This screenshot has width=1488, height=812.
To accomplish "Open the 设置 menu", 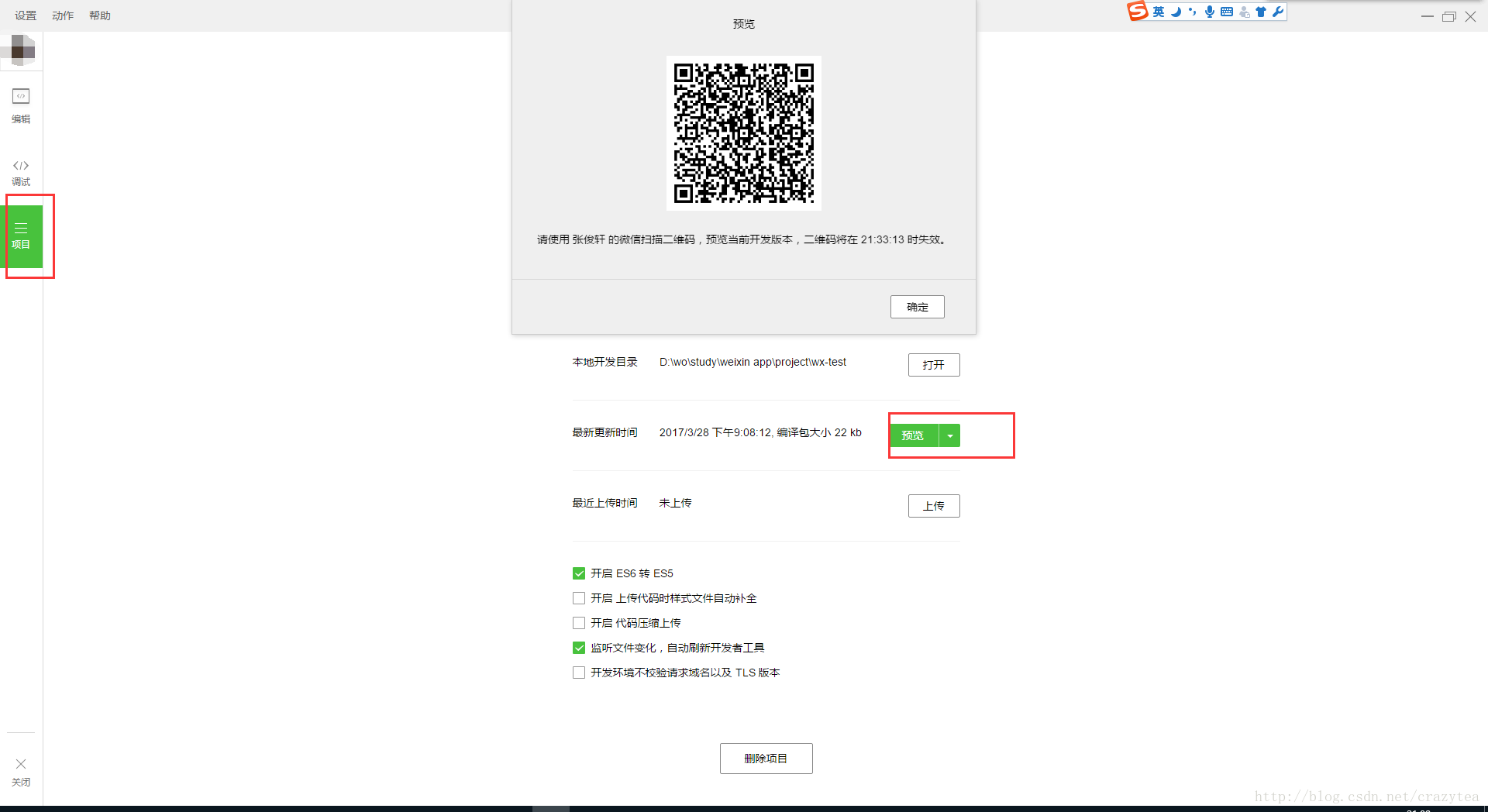I will point(26,15).
